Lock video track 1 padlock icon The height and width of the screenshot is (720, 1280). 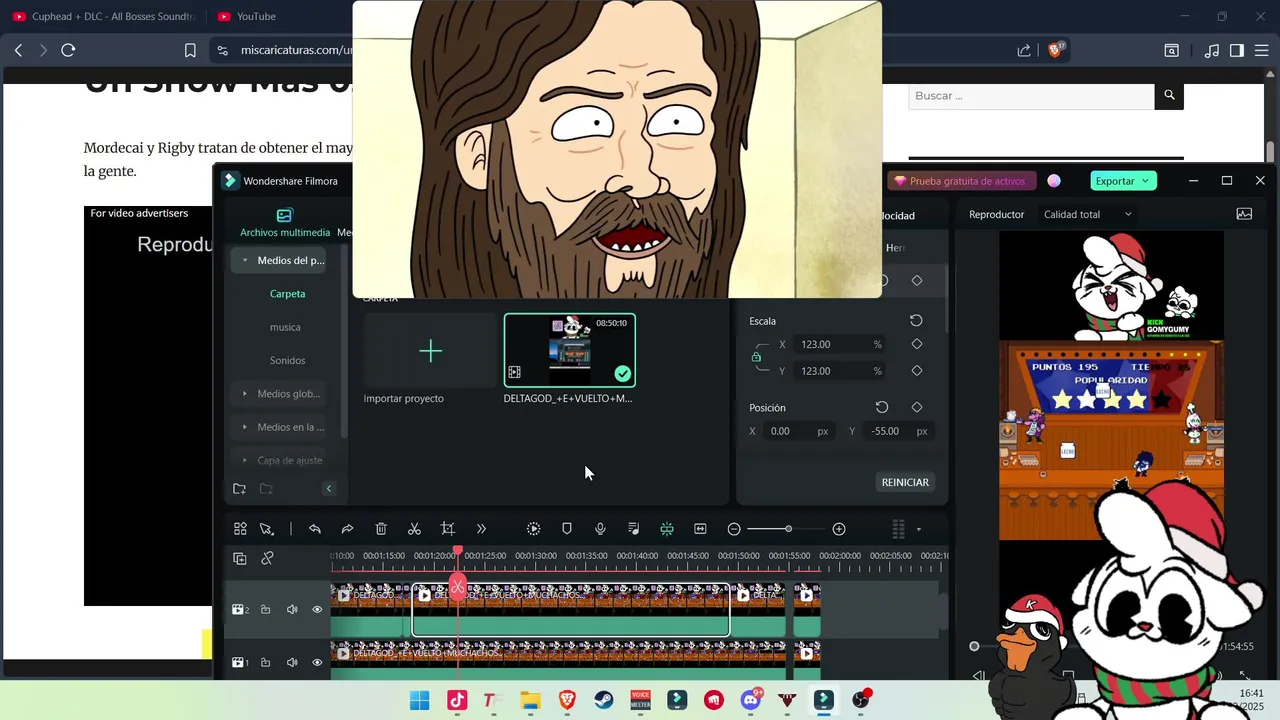(x=266, y=662)
